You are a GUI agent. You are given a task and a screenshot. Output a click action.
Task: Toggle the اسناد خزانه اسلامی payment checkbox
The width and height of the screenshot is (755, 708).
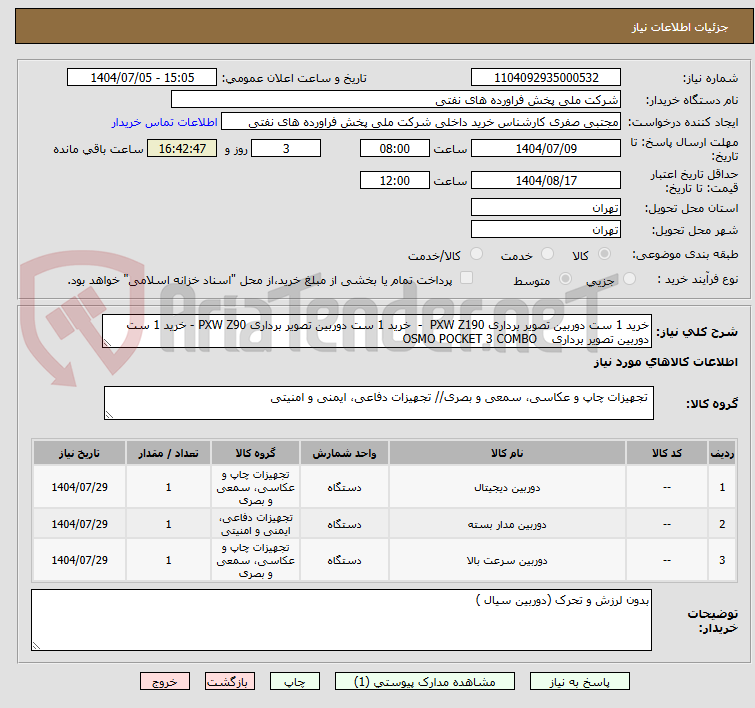pyautogui.click(x=466, y=279)
